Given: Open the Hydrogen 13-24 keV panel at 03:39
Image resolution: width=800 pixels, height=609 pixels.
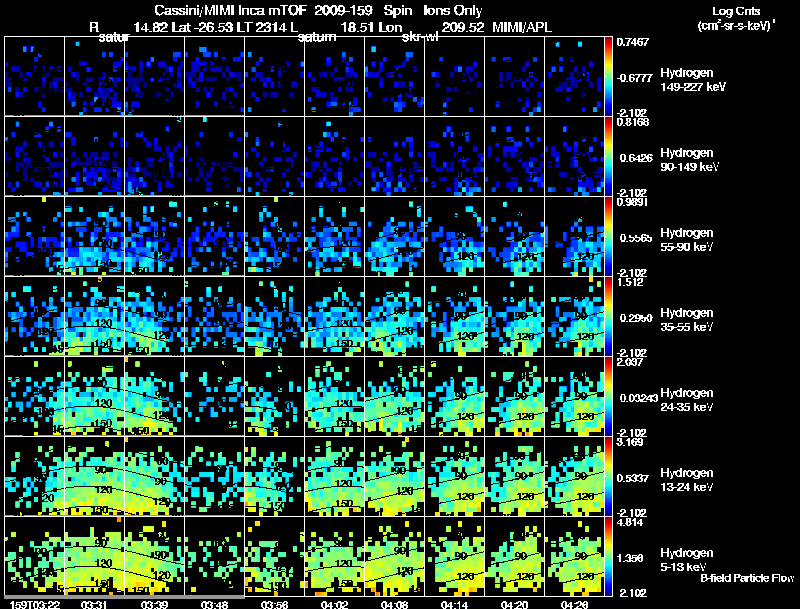Looking at the screenshot, I should (155, 476).
